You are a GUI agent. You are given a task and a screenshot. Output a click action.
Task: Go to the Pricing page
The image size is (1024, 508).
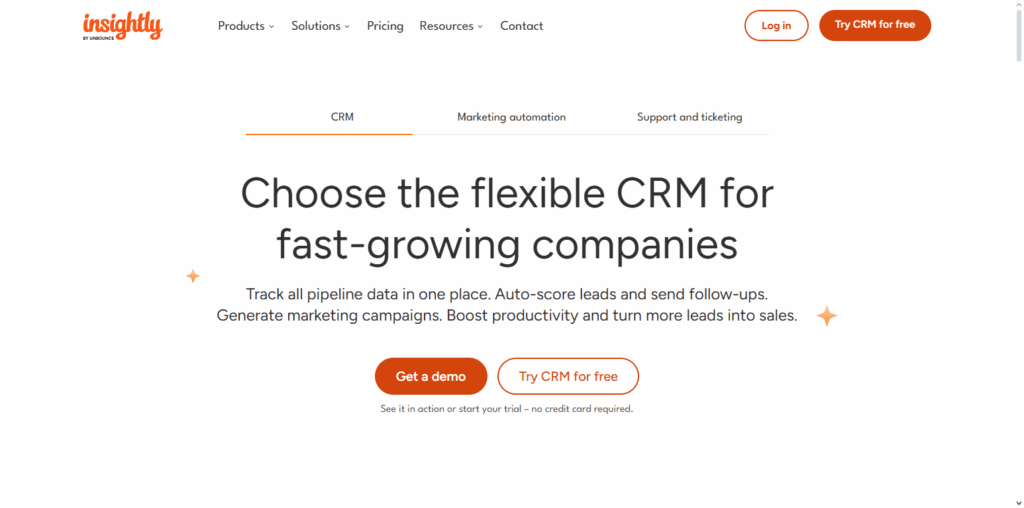pos(385,26)
